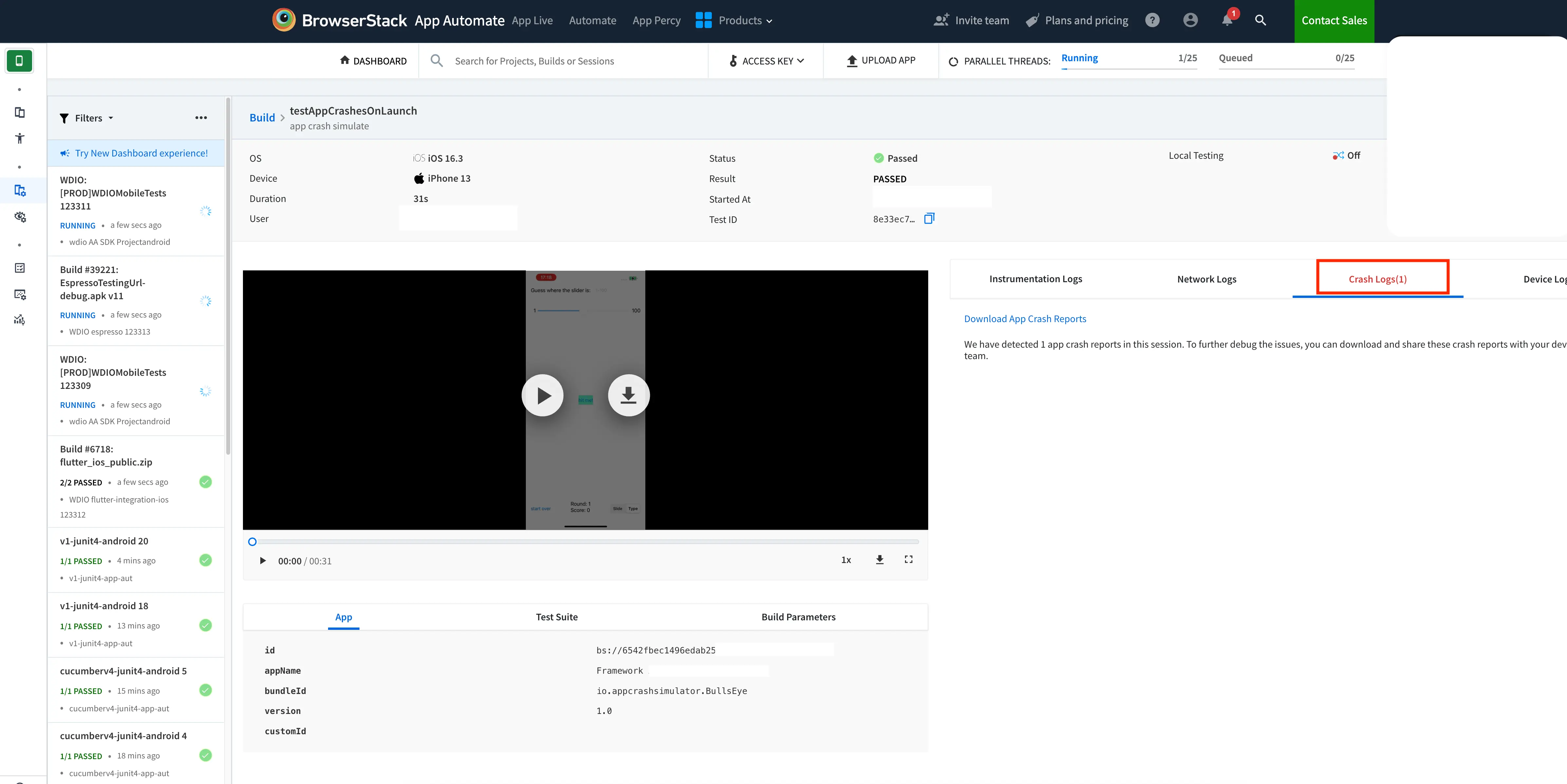Click the builds list scrollbar
Viewport: 1567px width, 784px height.
(x=228, y=277)
